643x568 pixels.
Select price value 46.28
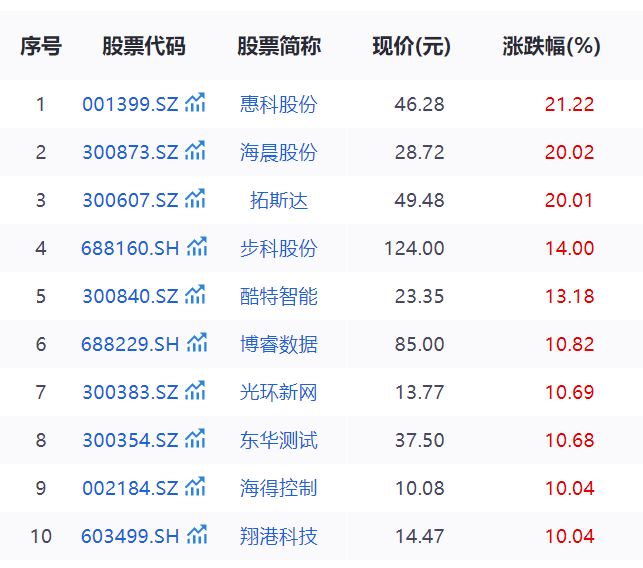coord(420,104)
